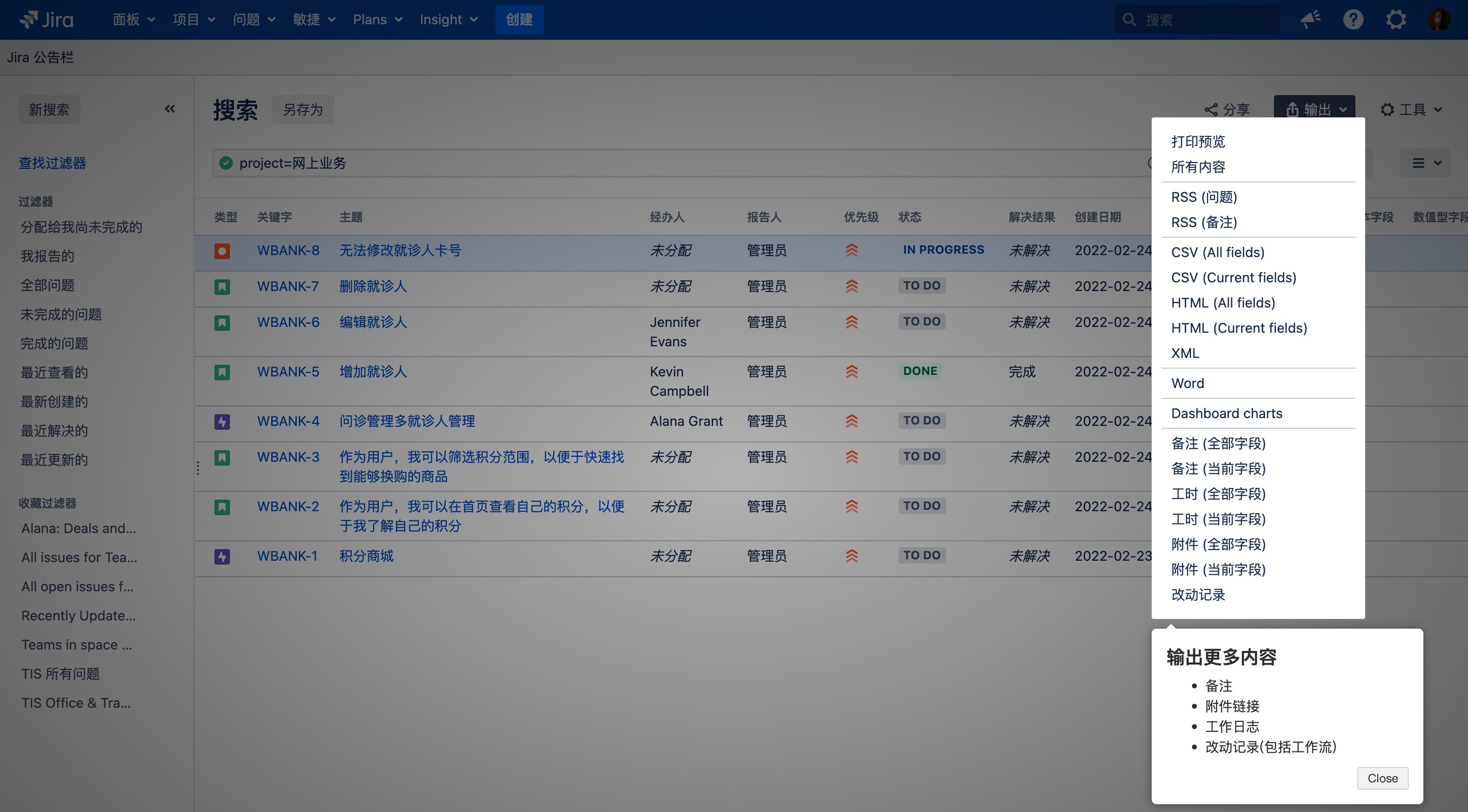Open the feedback megaphone icon
This screenshot has height=812, width=1468.
pos(1310,19)
